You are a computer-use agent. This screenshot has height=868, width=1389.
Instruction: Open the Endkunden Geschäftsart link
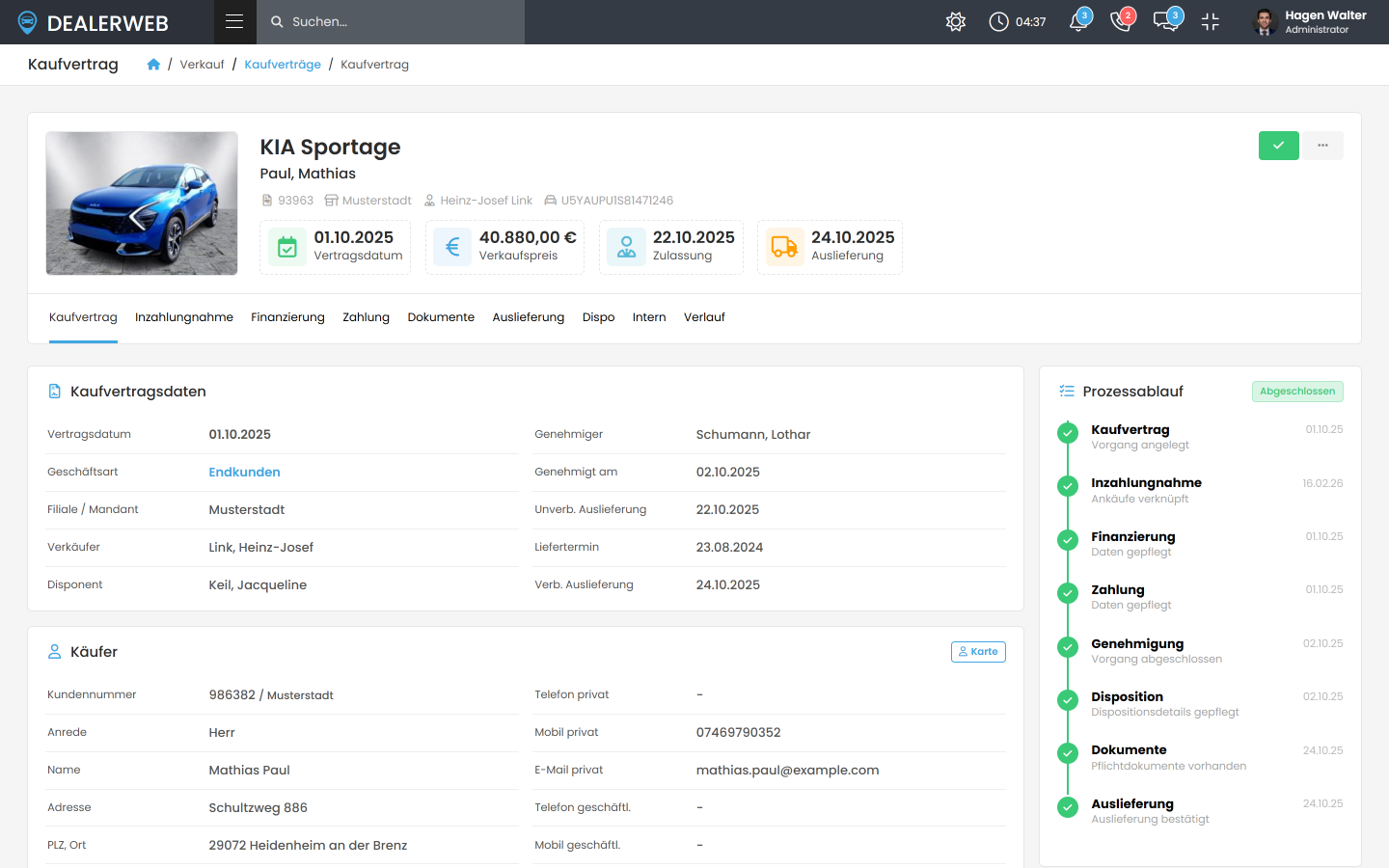pos(244,472)
